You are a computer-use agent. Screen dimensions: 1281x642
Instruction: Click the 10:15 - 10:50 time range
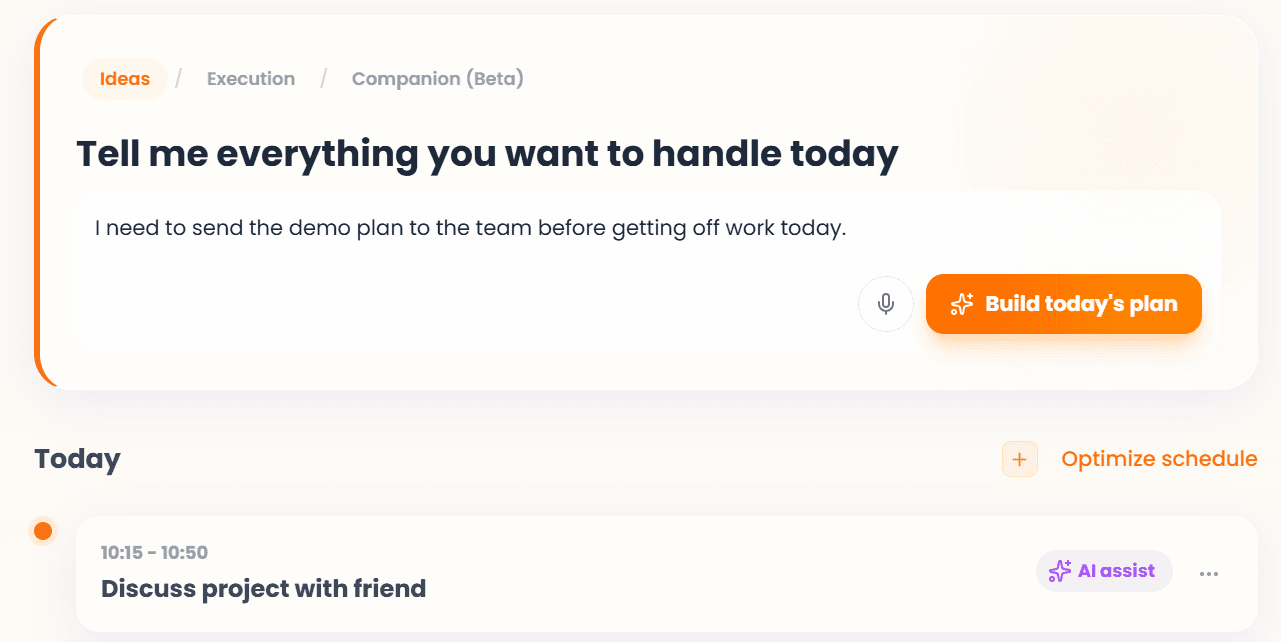(155, 553)
